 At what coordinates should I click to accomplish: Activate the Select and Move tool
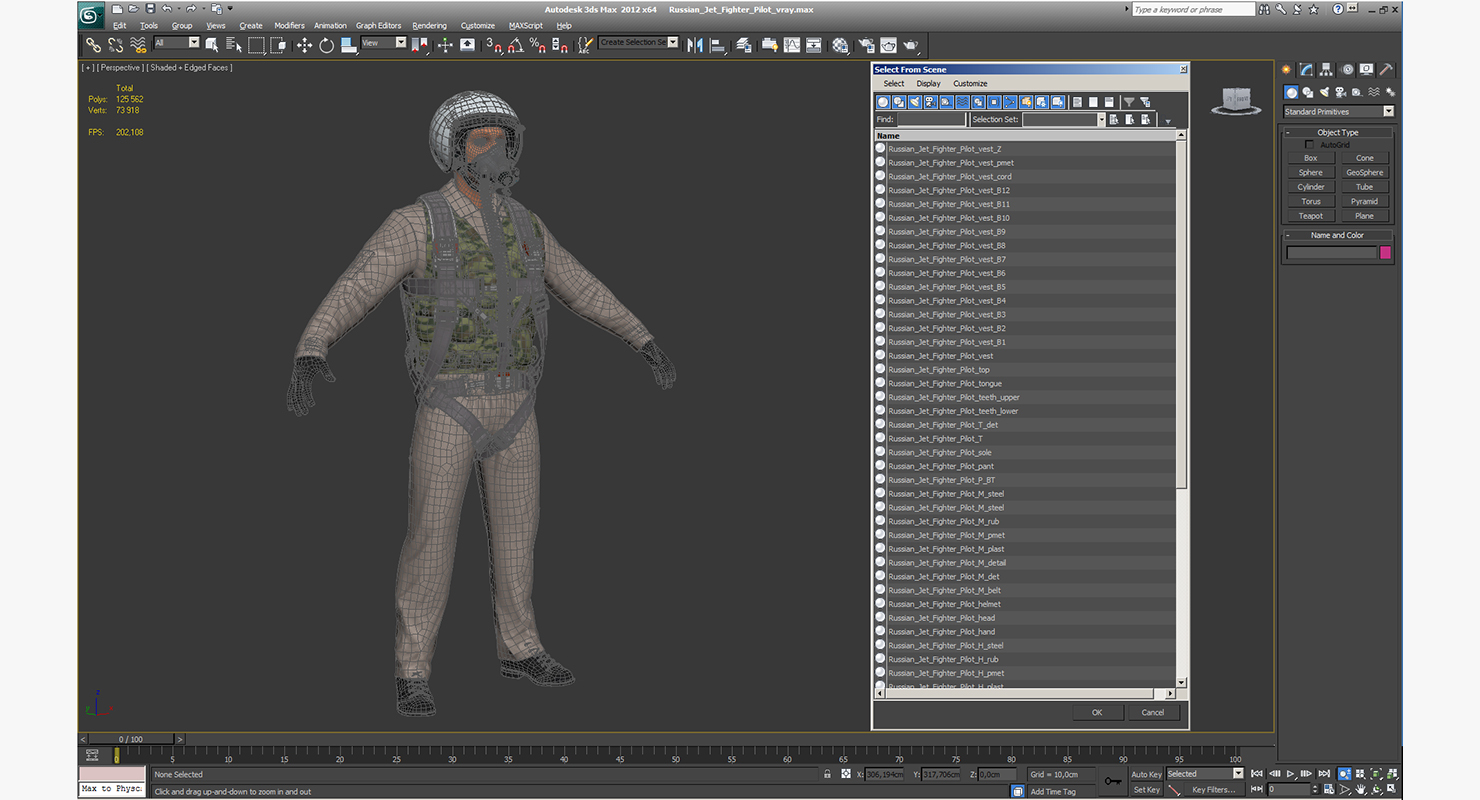coord(304,45)
